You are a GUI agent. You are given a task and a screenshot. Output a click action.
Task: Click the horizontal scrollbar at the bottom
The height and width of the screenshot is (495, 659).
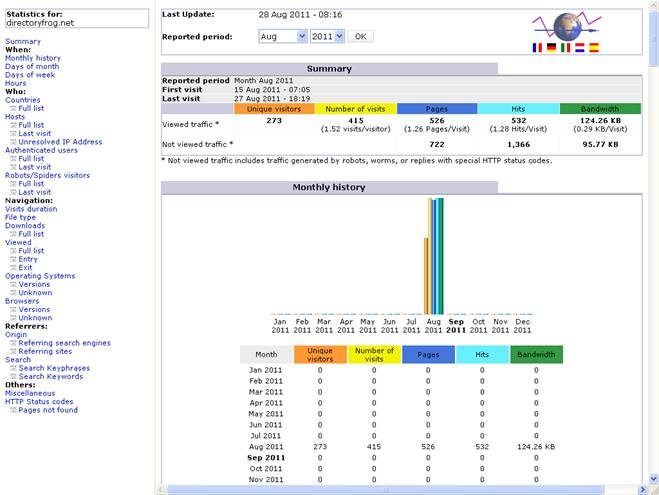tap(400, 489)
